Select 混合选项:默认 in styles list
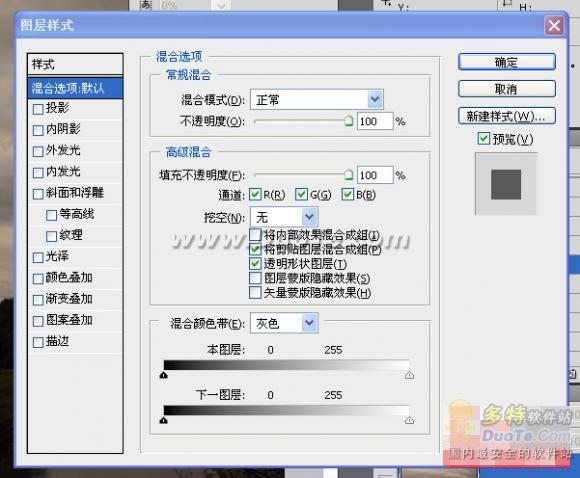580x478 pixels. click(x=75, y=88)
